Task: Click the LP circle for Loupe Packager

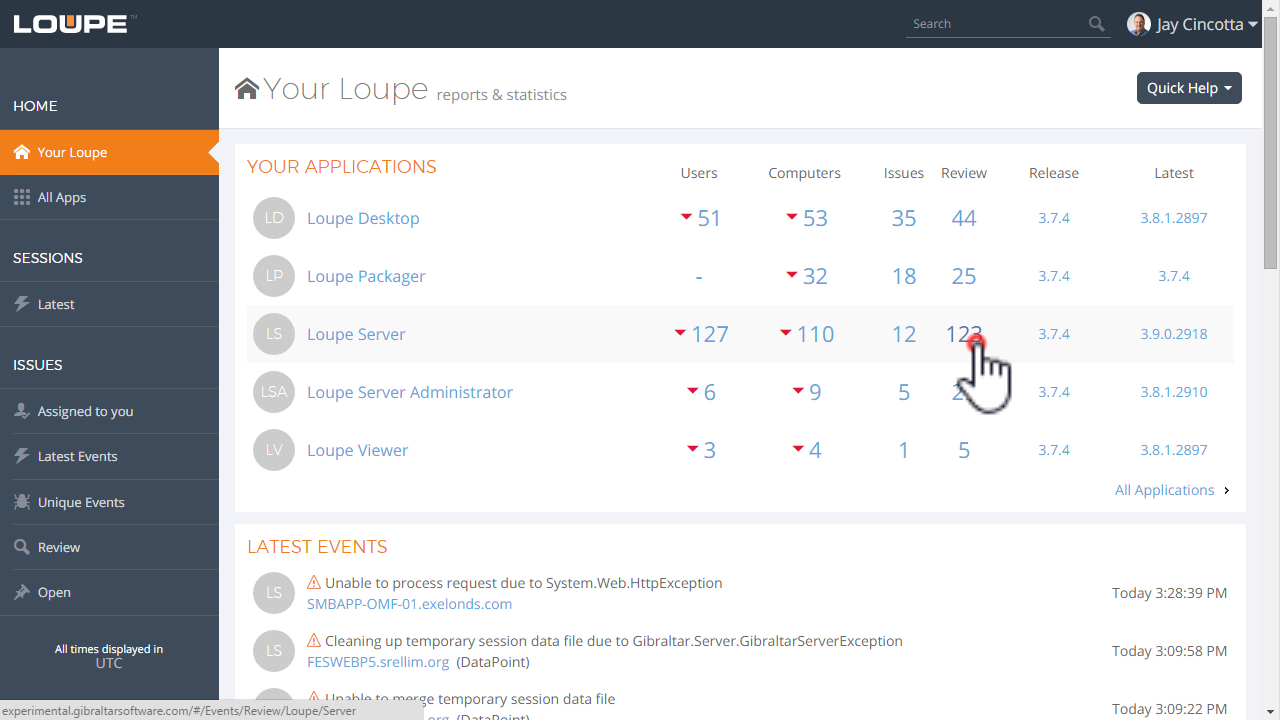Action: (x=274, y=276)
